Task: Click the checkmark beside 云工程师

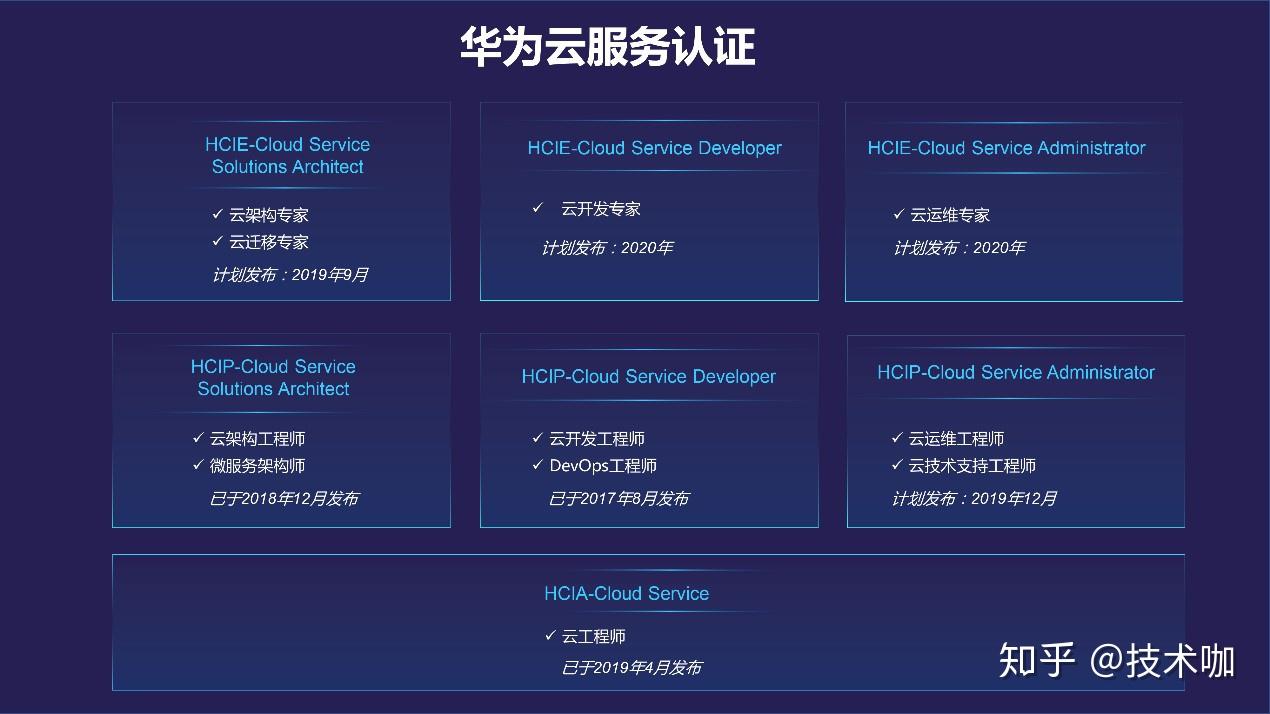Action: tap(550, 636)
